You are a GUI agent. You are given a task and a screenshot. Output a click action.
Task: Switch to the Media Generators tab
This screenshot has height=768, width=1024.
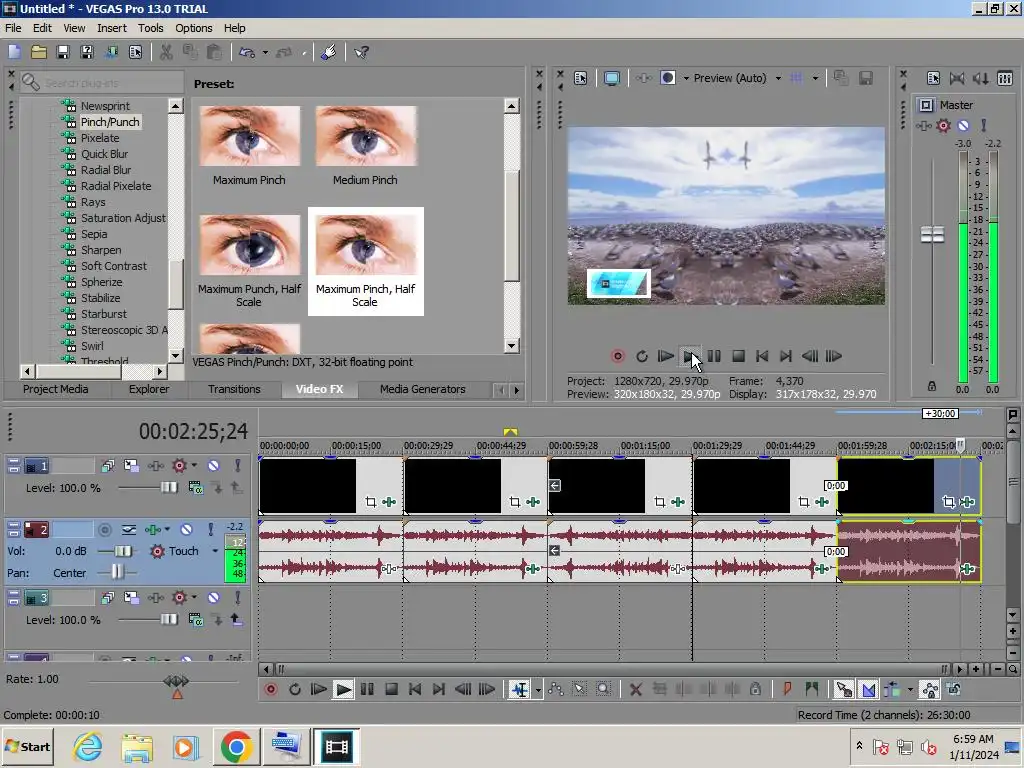423,389
